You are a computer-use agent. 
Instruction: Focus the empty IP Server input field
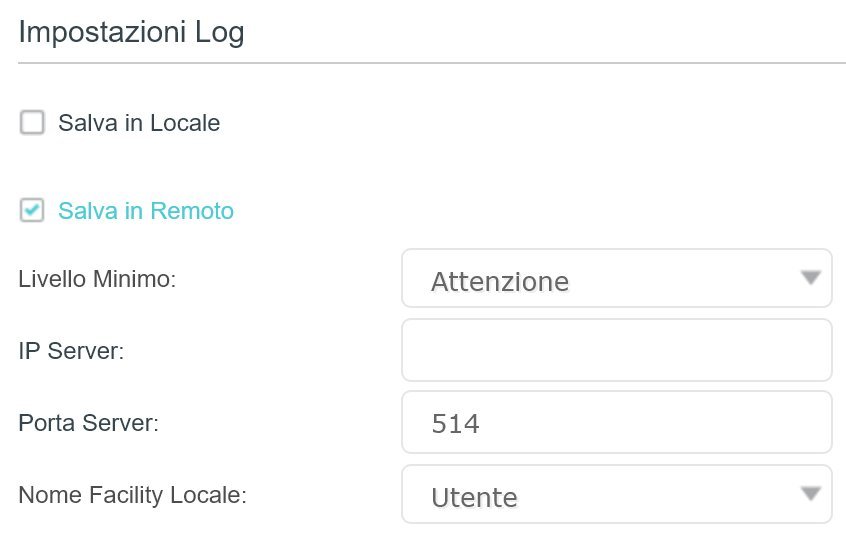click(616, 350)
